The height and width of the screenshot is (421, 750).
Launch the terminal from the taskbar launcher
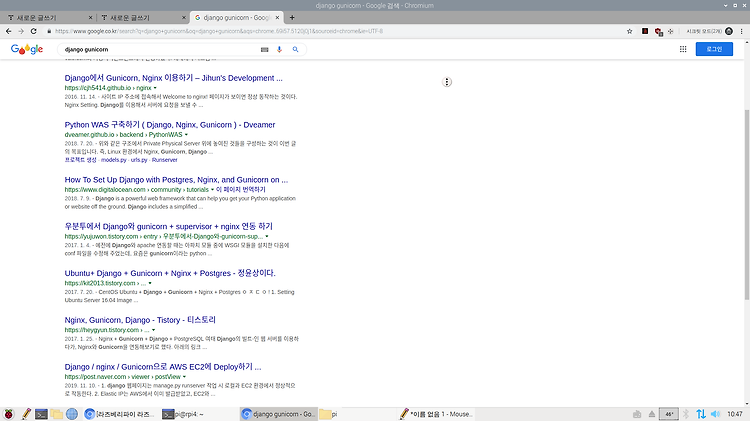tap(41, 414)
